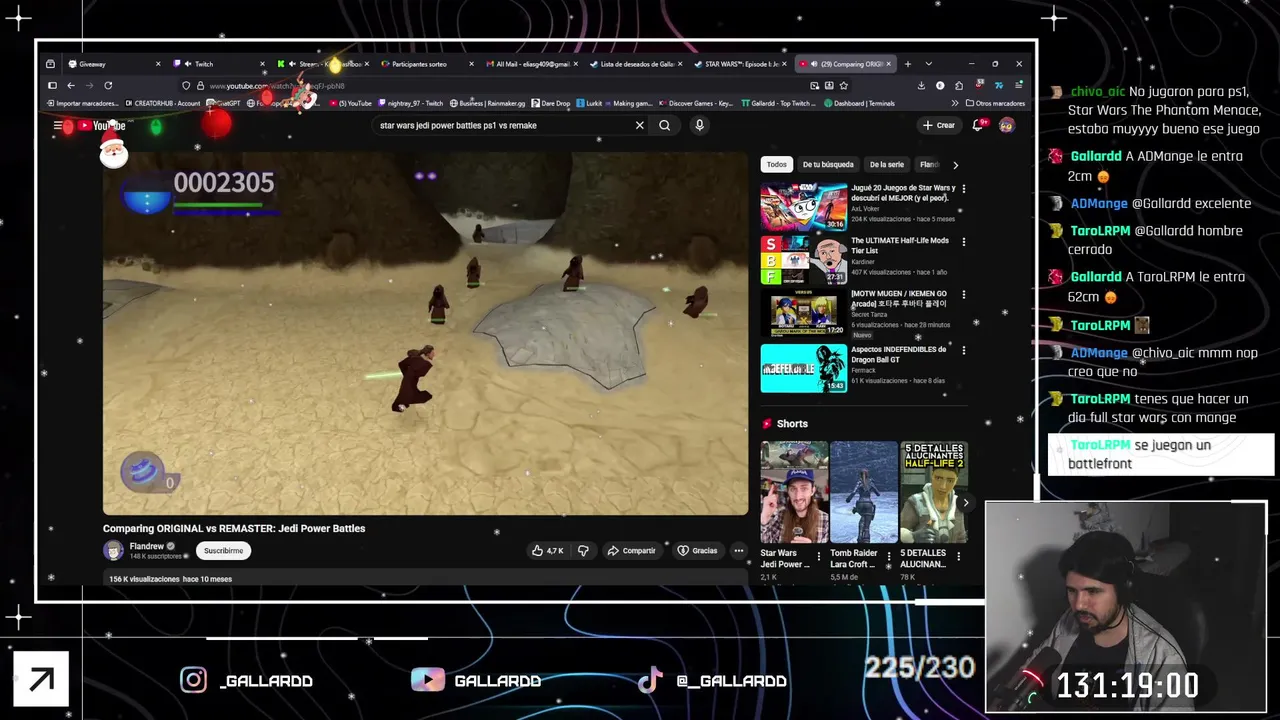Open options menu for Jugué 20 Juegos video

coord(964,189)
